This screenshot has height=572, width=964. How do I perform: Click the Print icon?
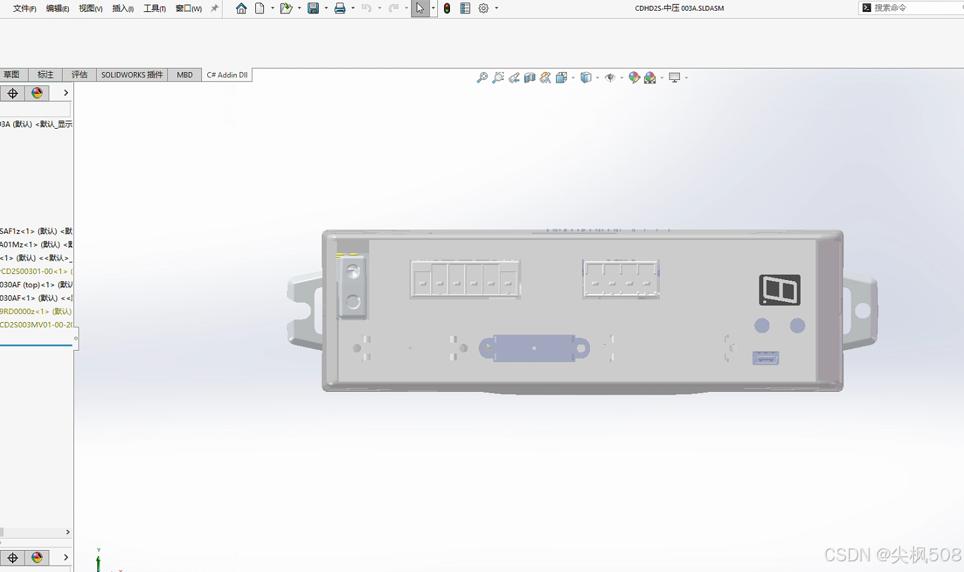pyautogui.click(x=339, y=8)
